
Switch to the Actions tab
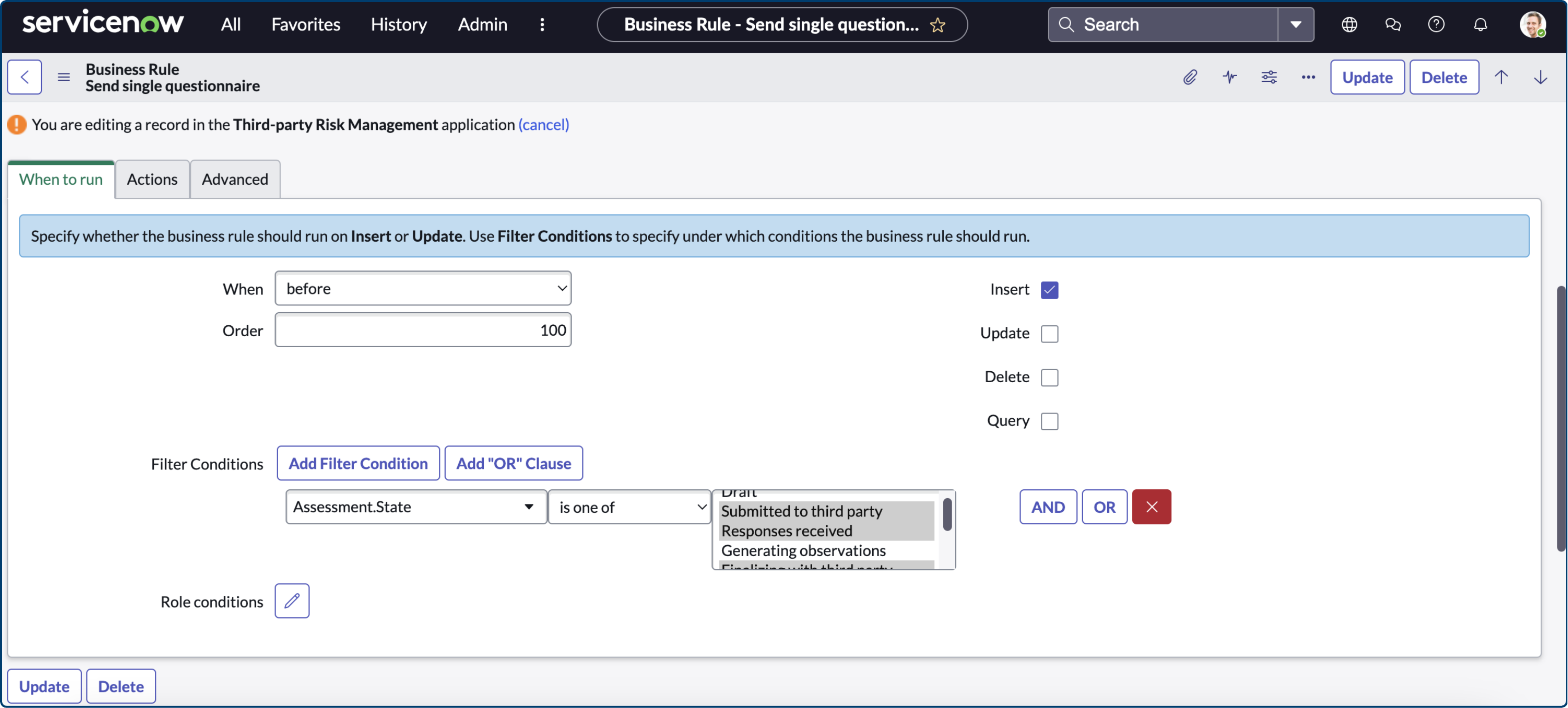(151, 179)
